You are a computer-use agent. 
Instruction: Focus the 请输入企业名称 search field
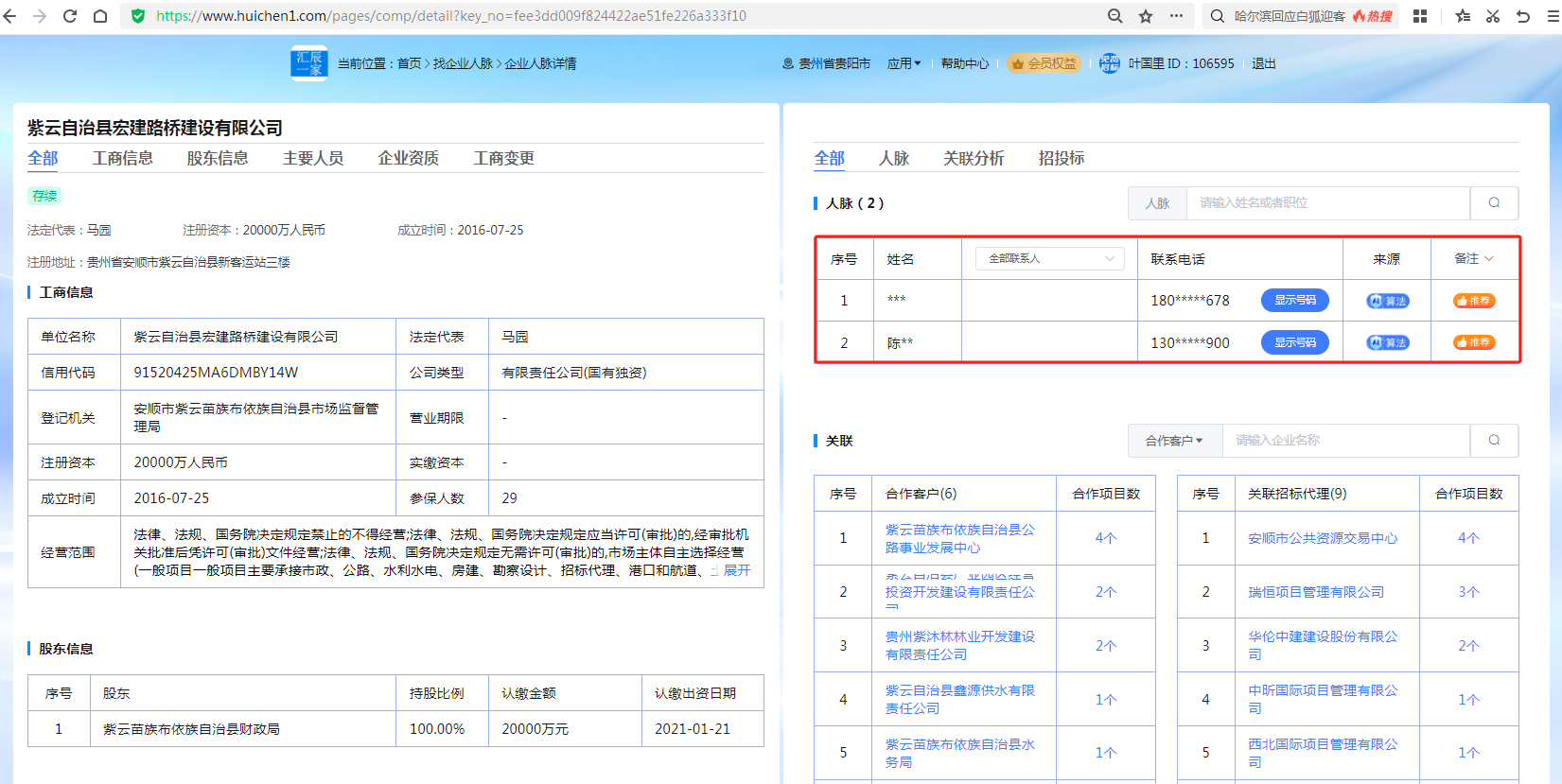point(1346,440)
